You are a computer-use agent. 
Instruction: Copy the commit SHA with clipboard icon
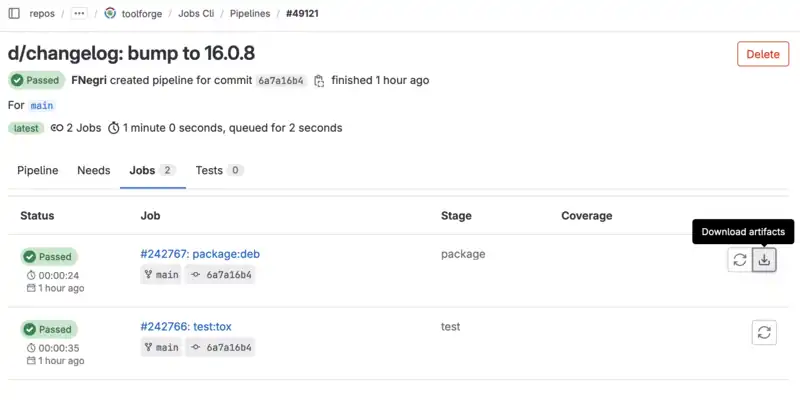click(319, 81)
